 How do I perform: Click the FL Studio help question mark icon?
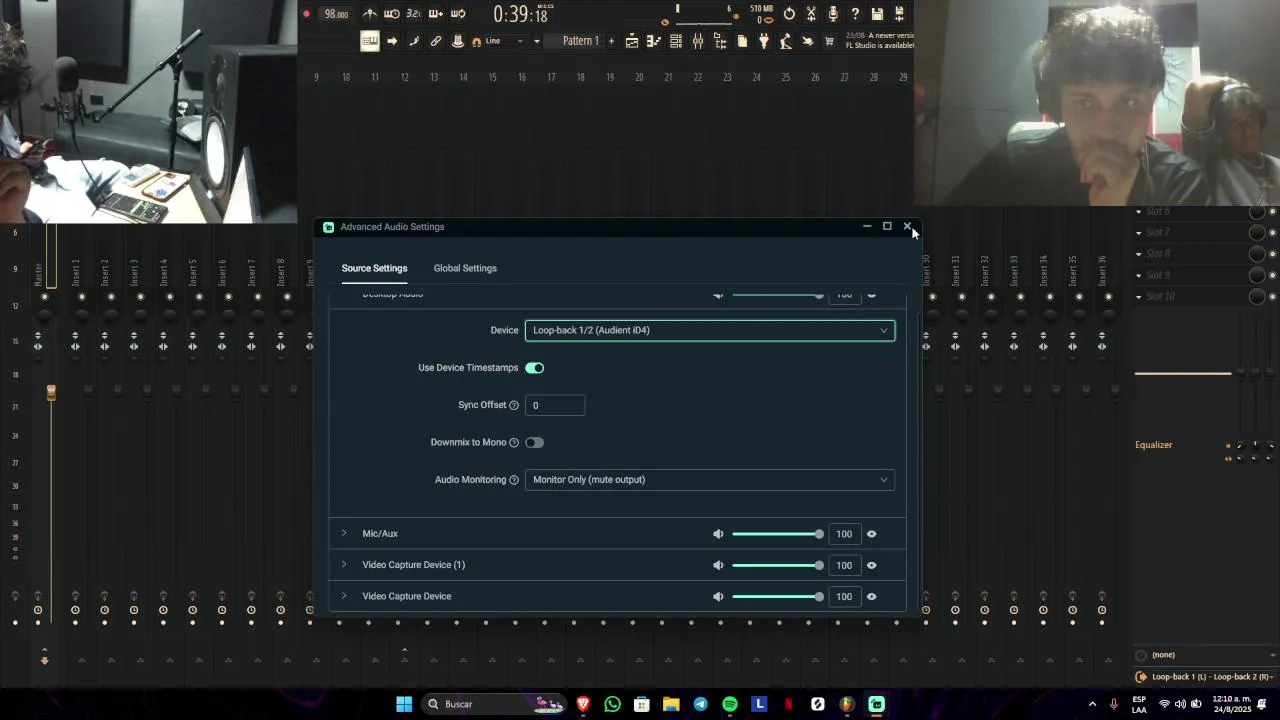click(855, 14)
